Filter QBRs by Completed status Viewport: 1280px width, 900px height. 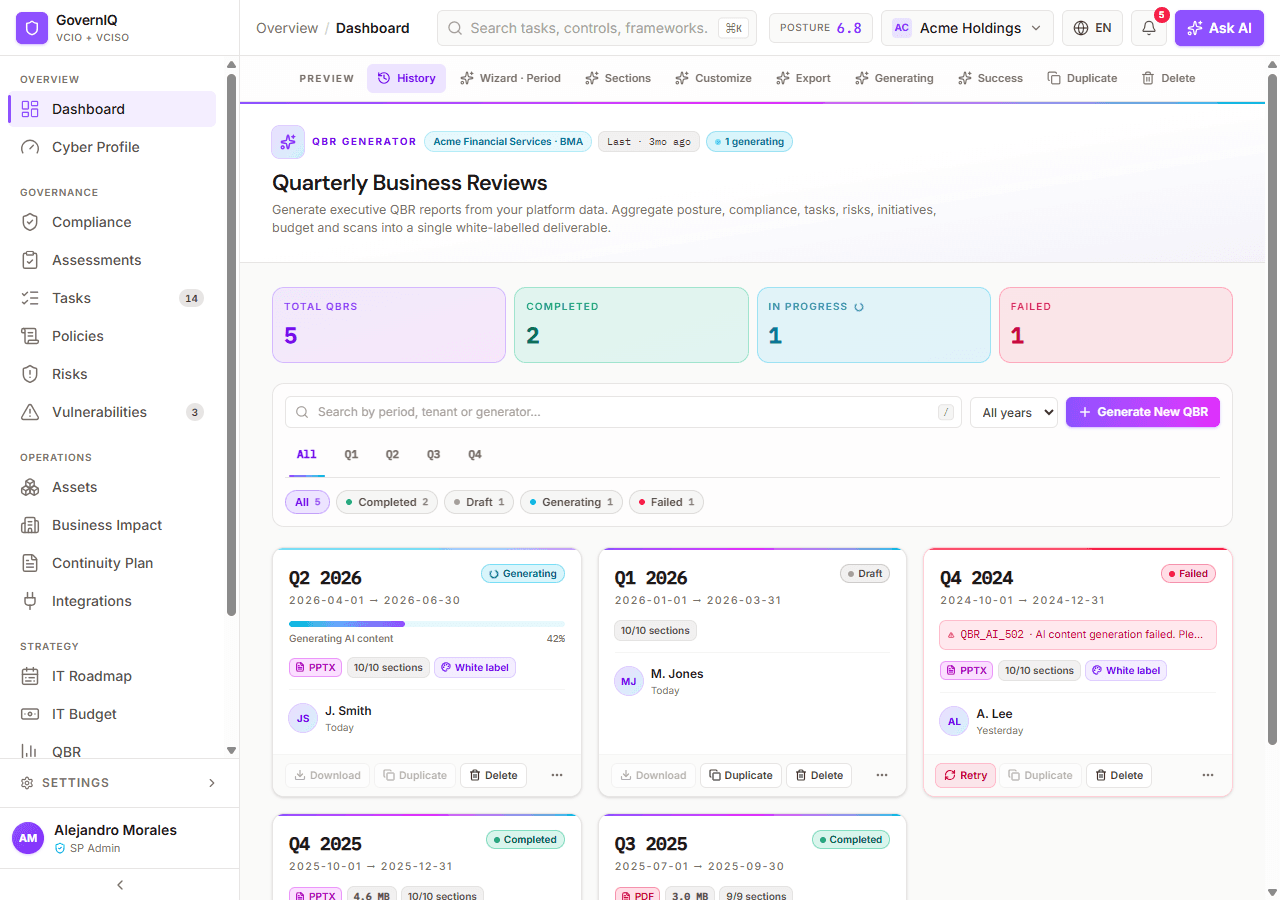pyautogui.click(x=387, y=502)
